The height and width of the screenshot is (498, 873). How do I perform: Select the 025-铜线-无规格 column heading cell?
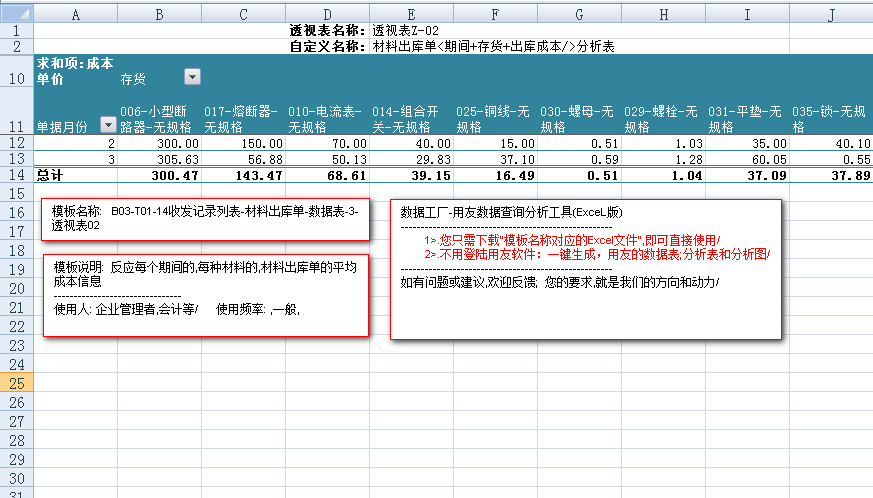(x=495, y=119)
